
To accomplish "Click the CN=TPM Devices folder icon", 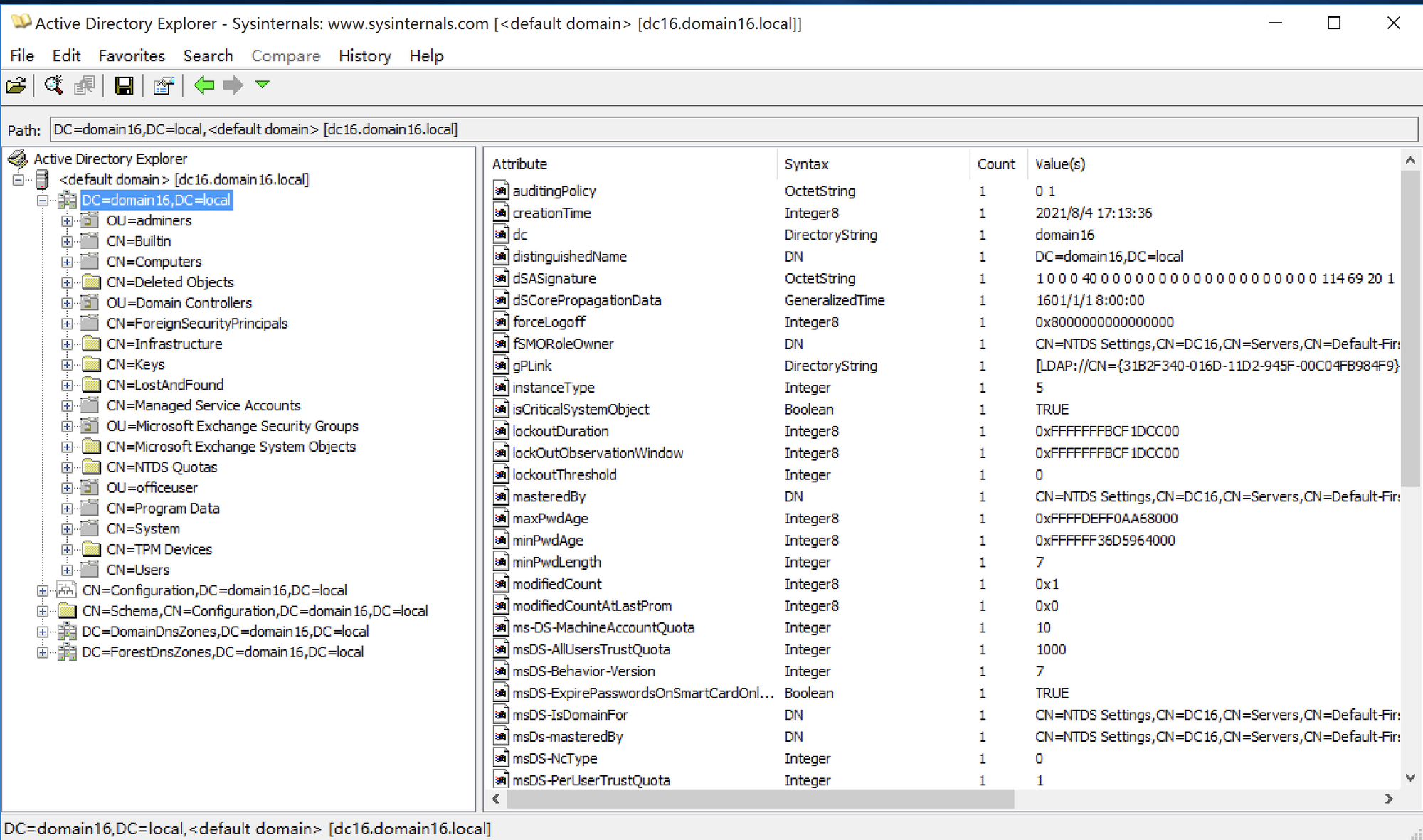I will (90, 549).
